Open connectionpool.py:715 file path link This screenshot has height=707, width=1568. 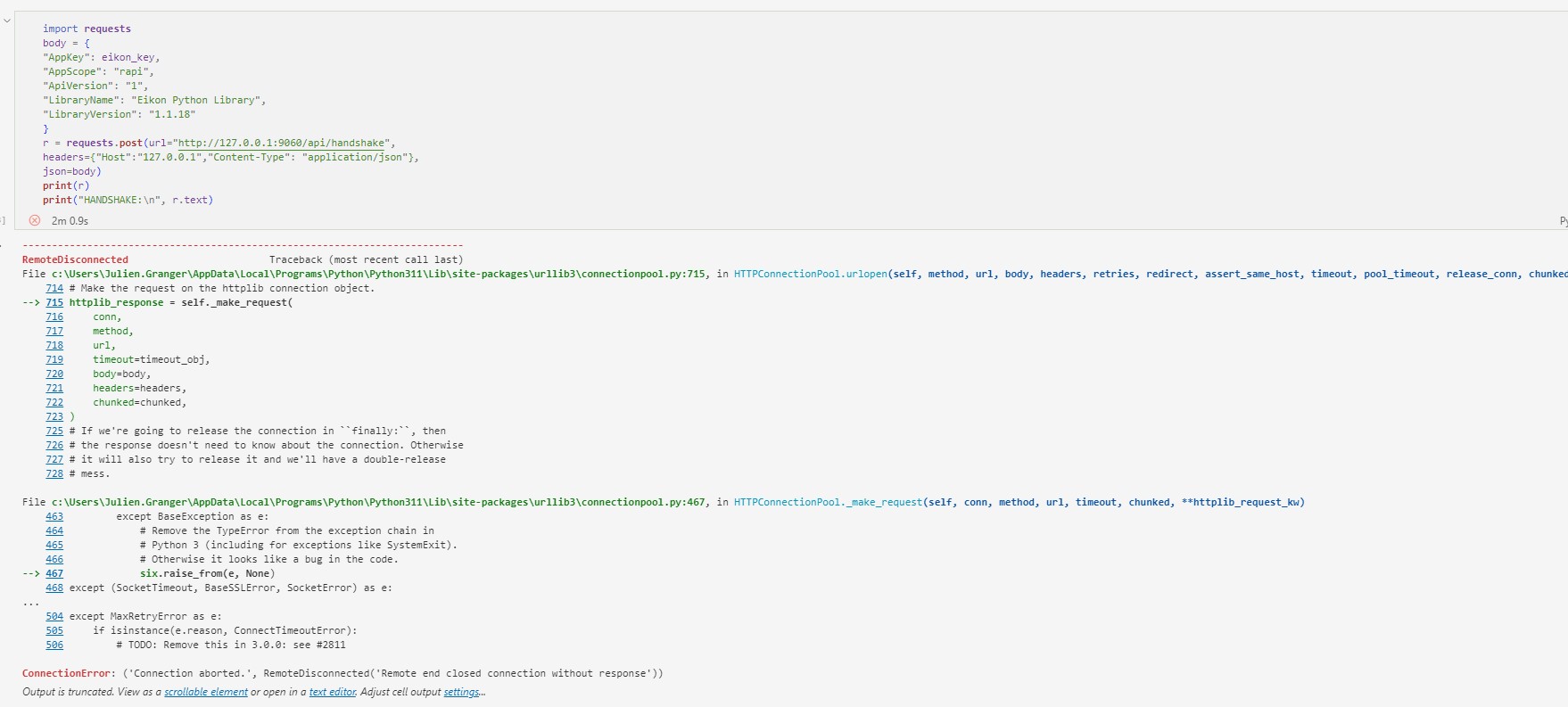pos(379,274)
